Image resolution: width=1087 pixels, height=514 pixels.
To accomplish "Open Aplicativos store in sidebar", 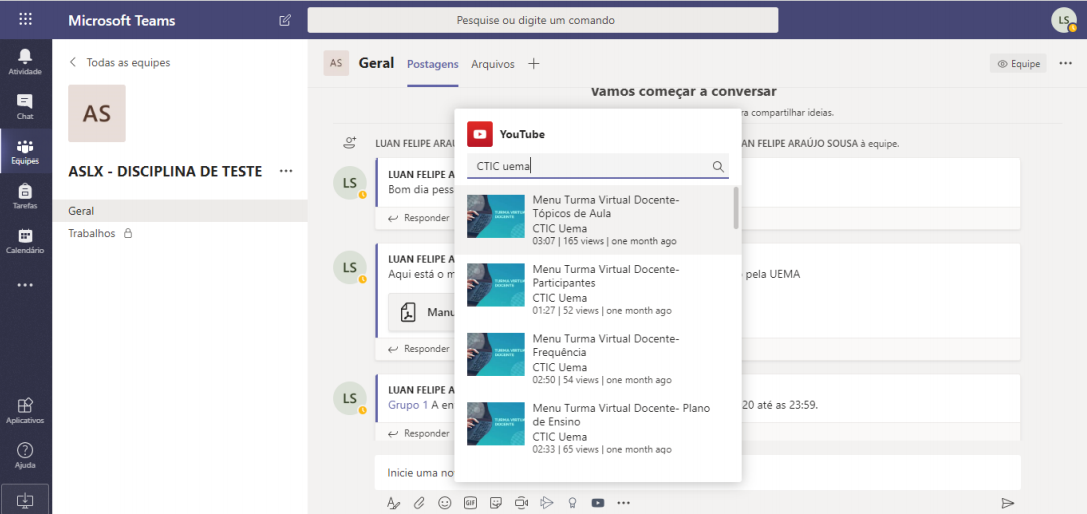I will tap(25, 410).
